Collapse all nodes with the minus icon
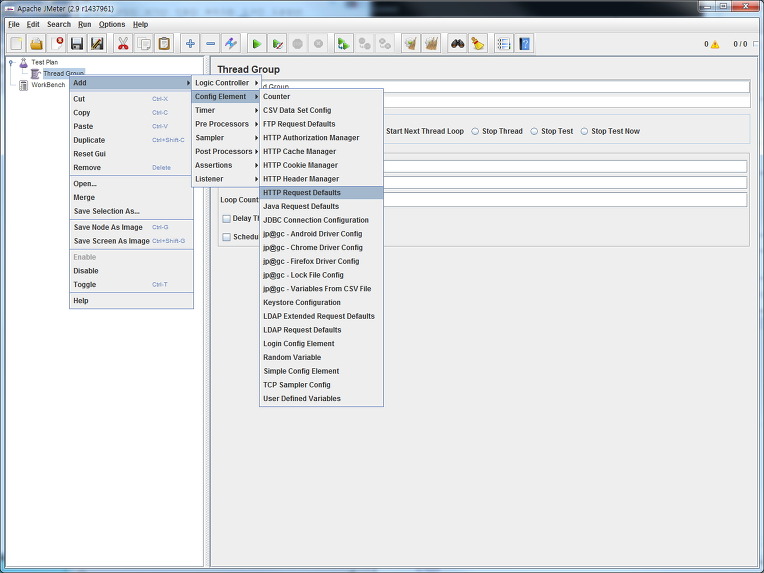The width and height of the screenshot is (764, 573). pos(210,44)
